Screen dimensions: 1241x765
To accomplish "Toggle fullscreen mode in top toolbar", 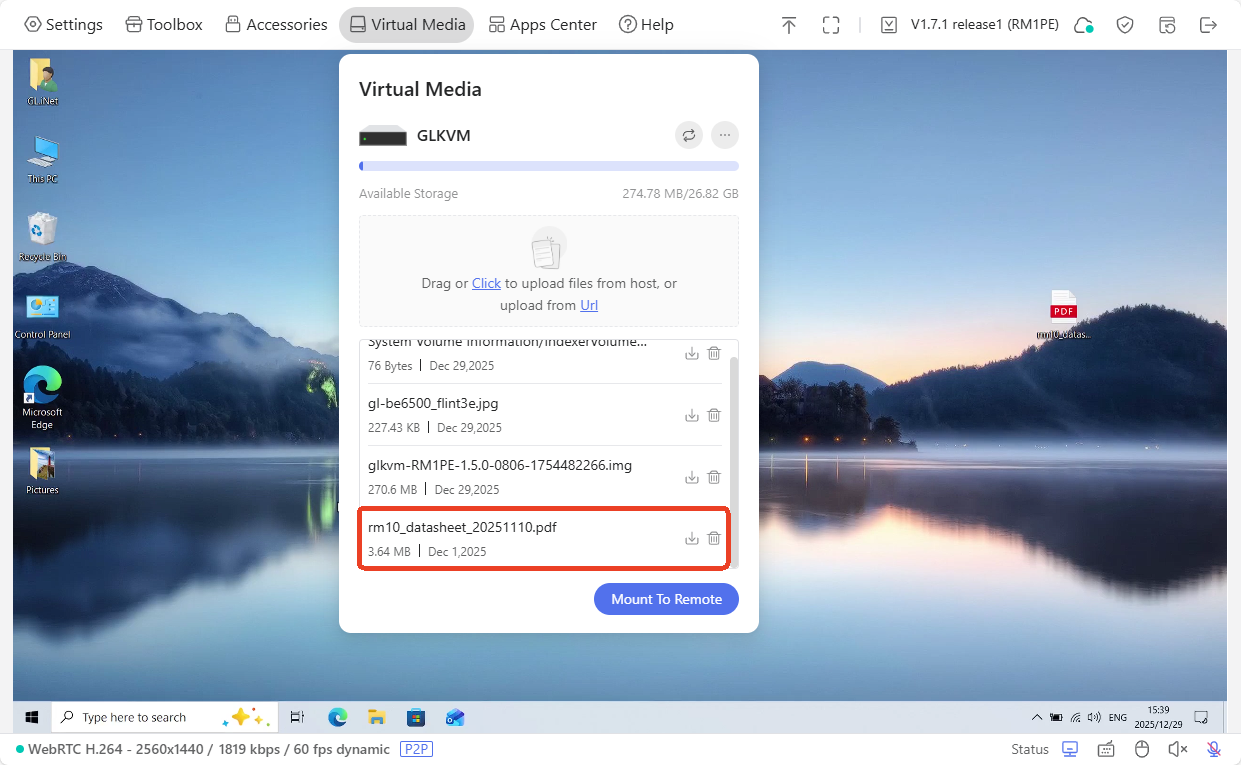I will click(830, 25).
